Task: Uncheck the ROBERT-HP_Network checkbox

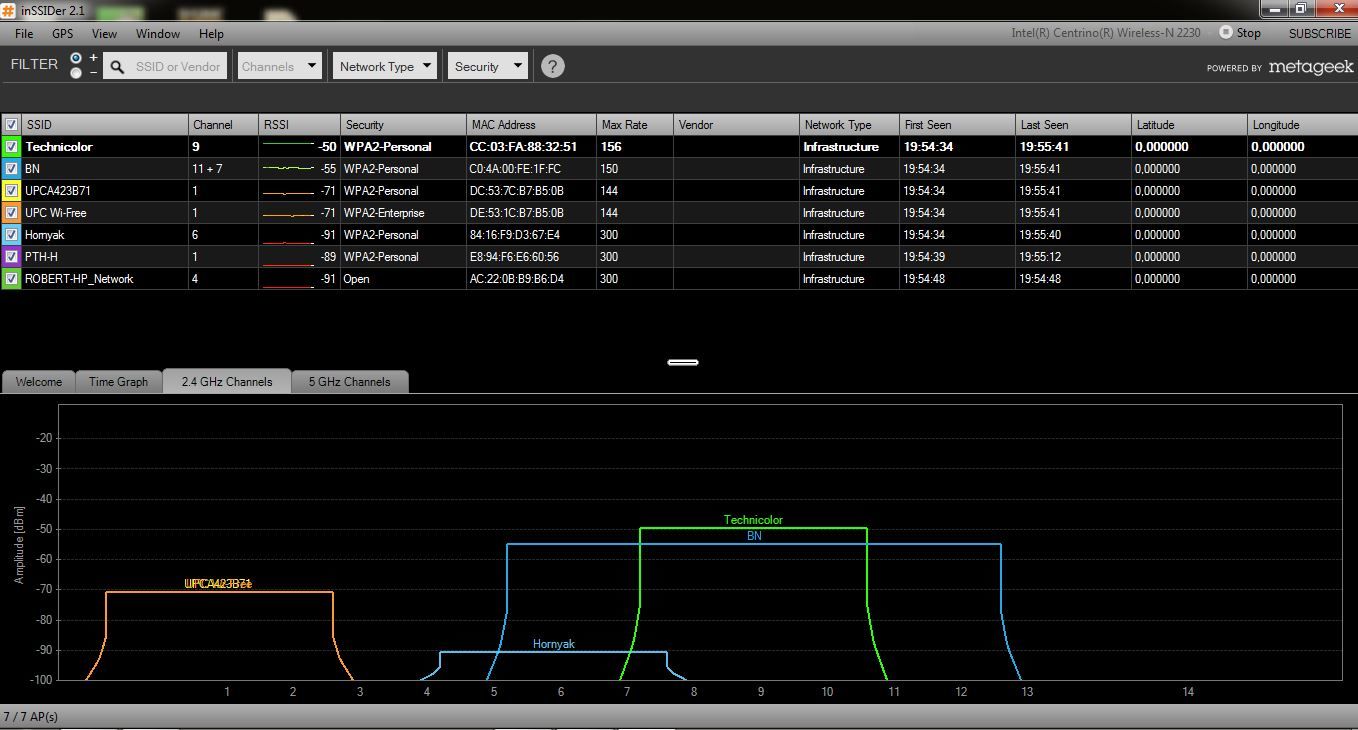Action: 11,279
